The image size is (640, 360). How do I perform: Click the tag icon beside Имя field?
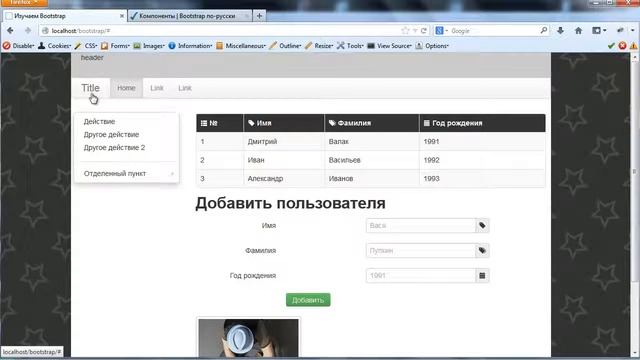pyautogui.click(x=482, y=226)
